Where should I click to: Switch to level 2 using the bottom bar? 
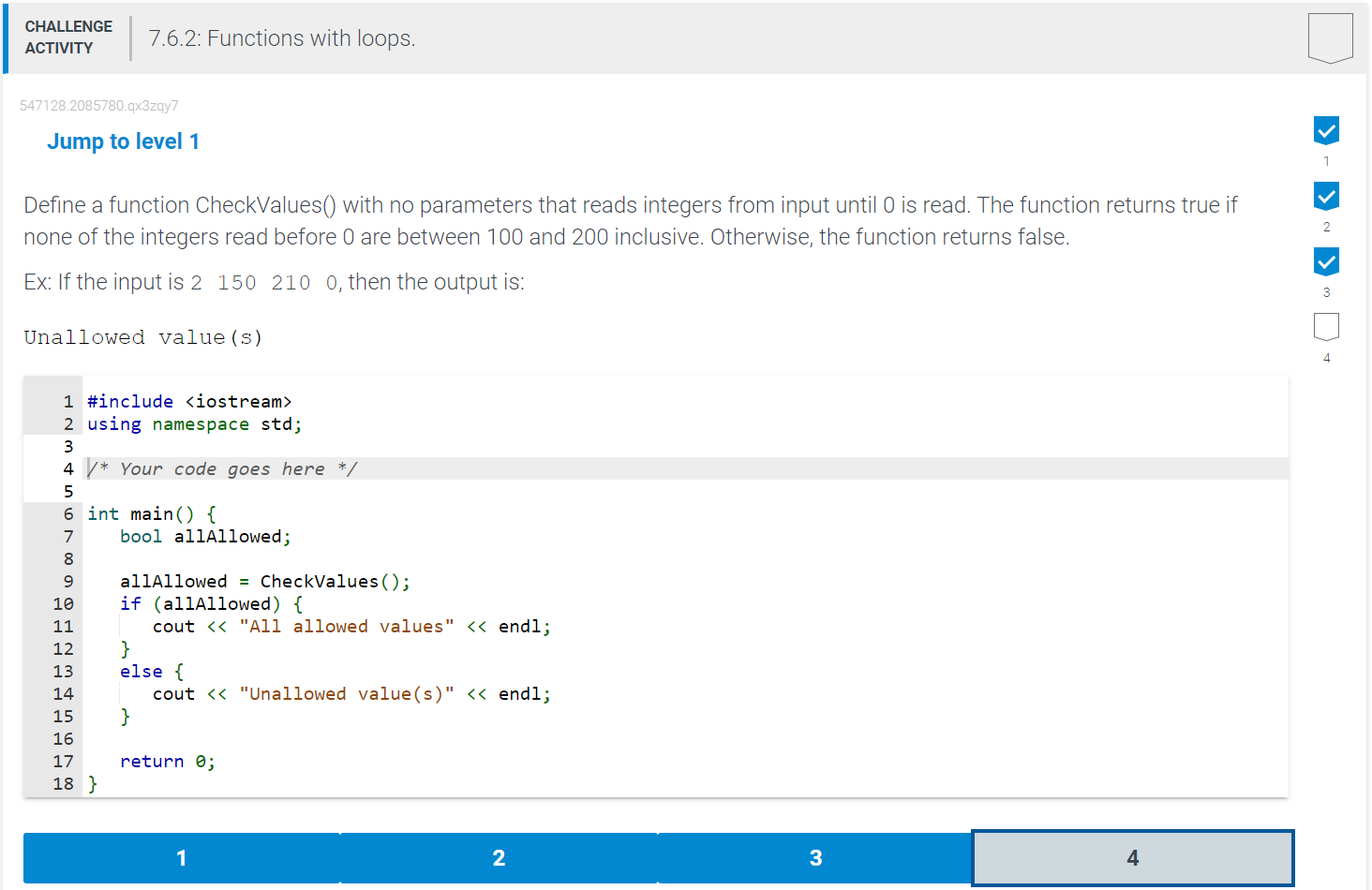499,857
